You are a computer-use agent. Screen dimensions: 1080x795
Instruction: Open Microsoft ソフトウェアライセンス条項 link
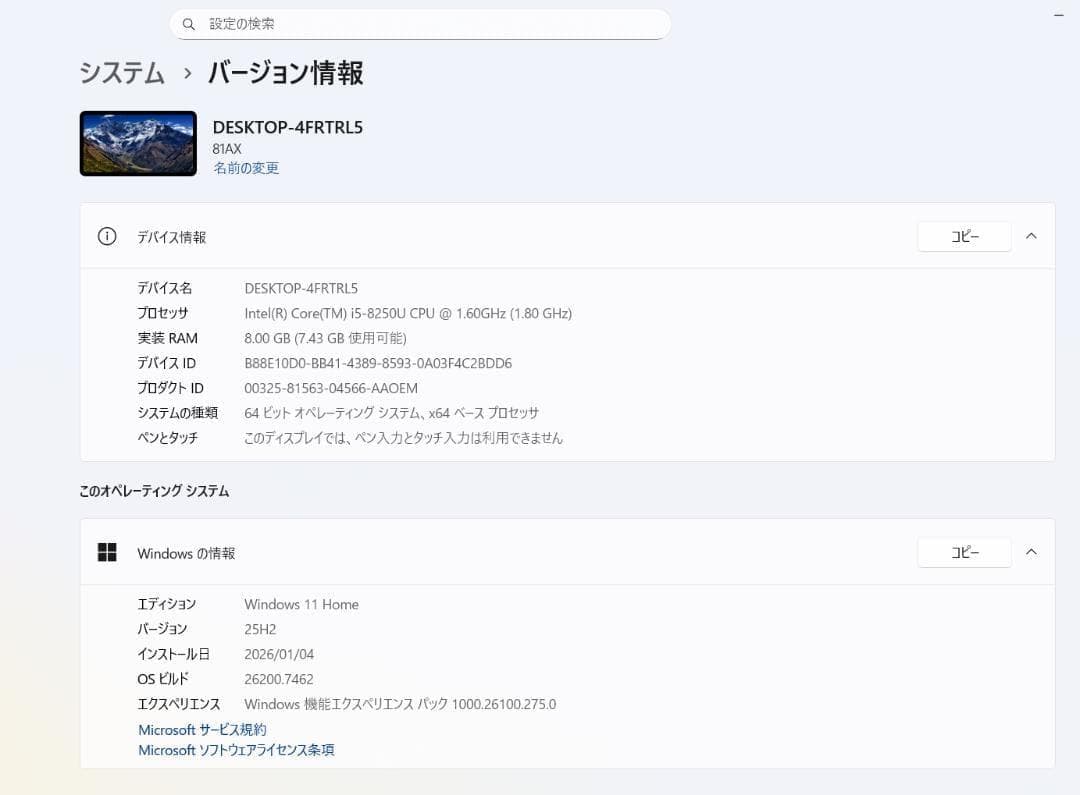coord(236,750)
